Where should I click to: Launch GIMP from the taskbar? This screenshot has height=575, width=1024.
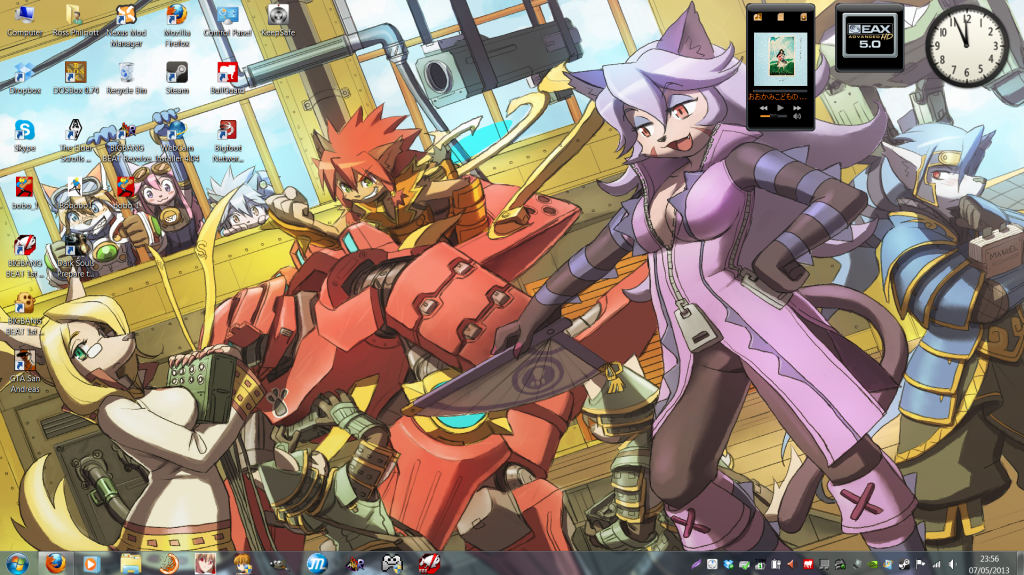point(280,563)
